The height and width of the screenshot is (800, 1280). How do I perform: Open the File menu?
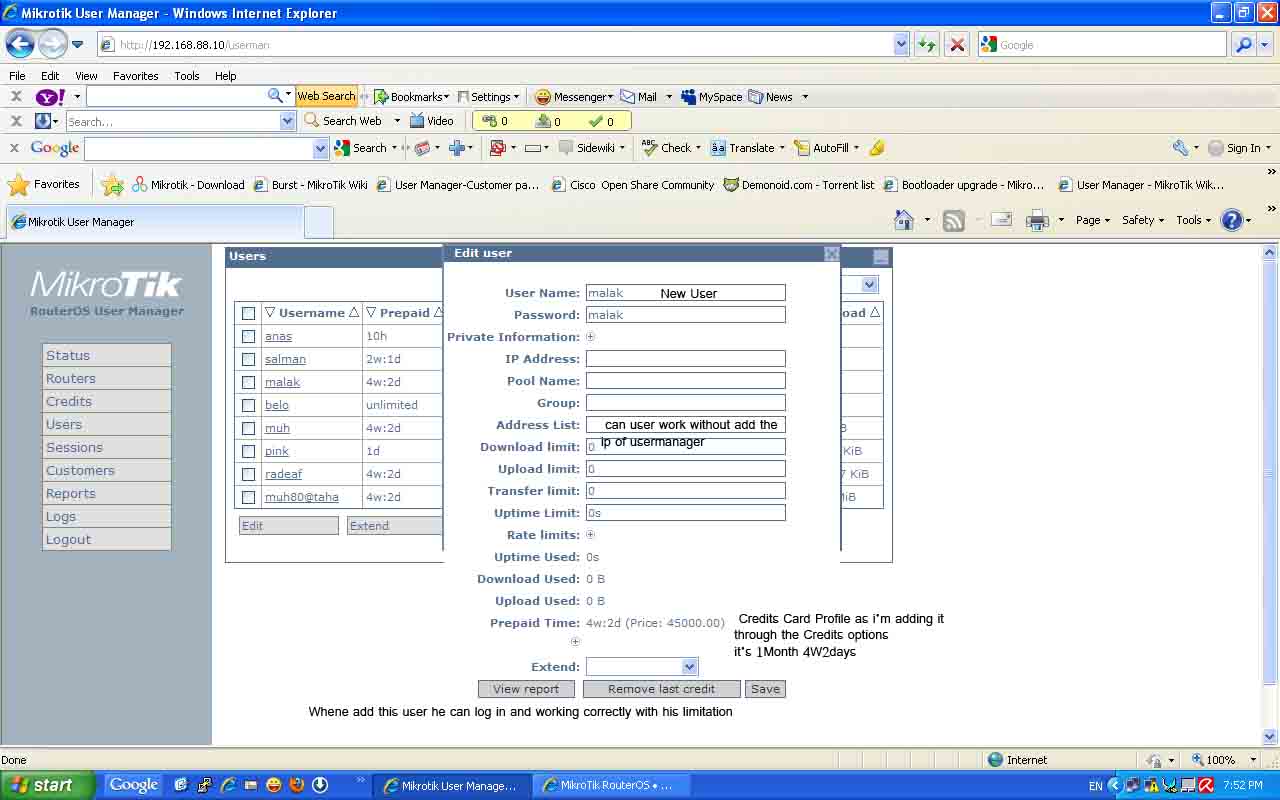17,76
